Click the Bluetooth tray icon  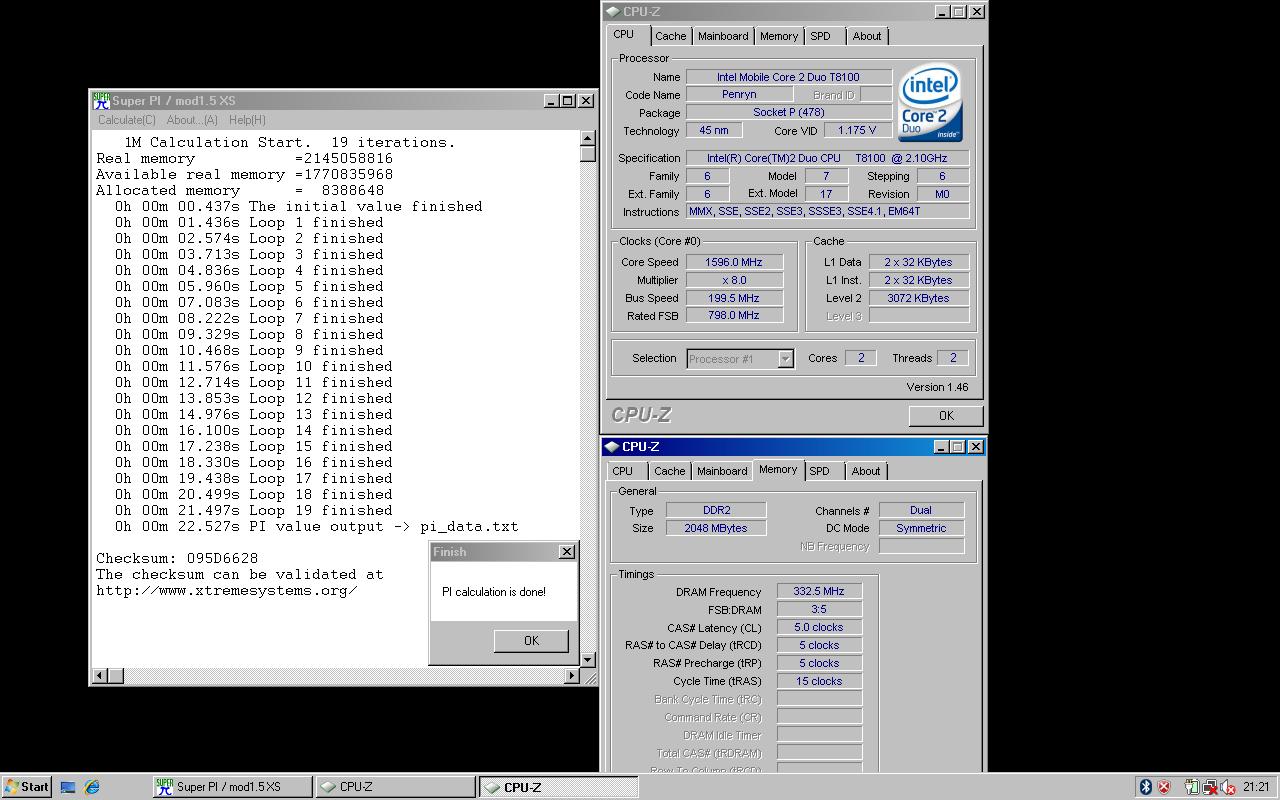click(1146, 787)
